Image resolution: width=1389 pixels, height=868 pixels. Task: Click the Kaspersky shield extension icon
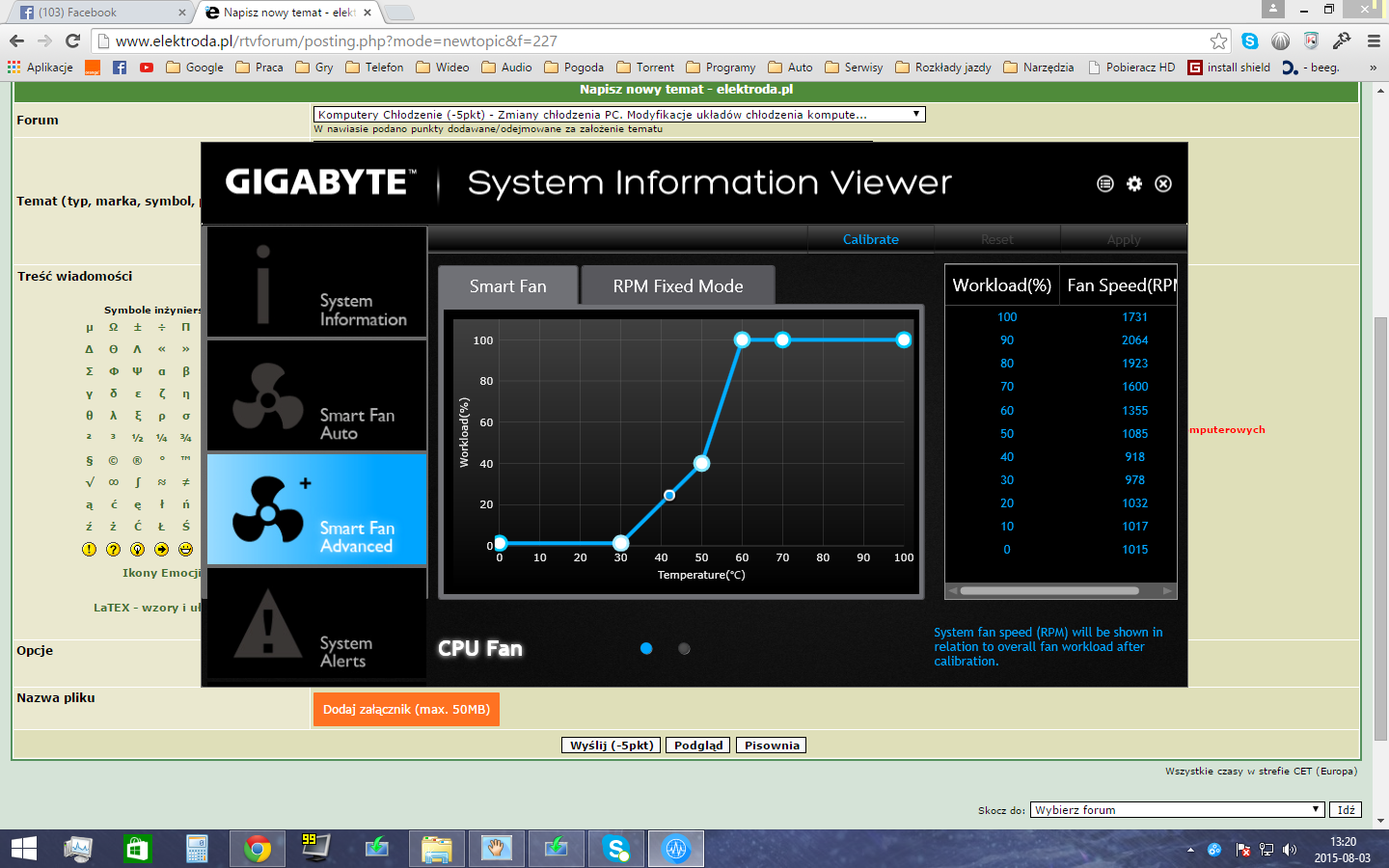[x=1311, y=41]
